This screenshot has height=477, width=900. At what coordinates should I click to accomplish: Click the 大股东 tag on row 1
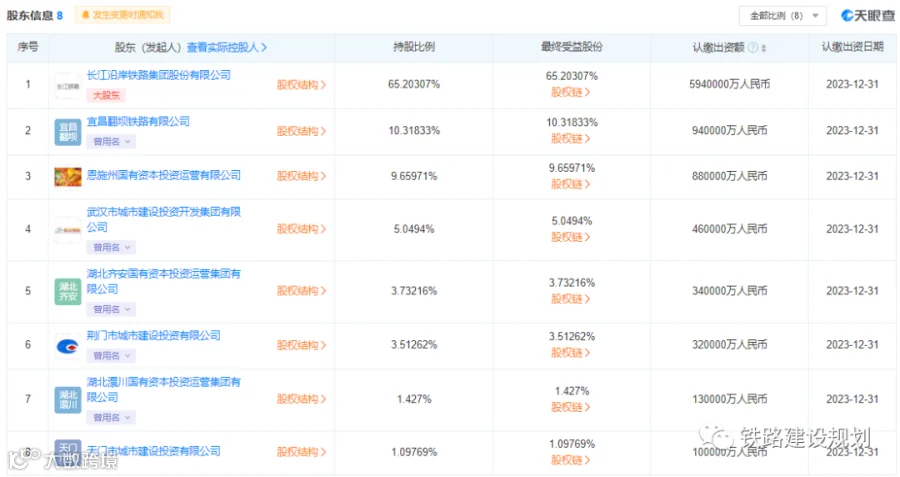click(x=106, y=95)
